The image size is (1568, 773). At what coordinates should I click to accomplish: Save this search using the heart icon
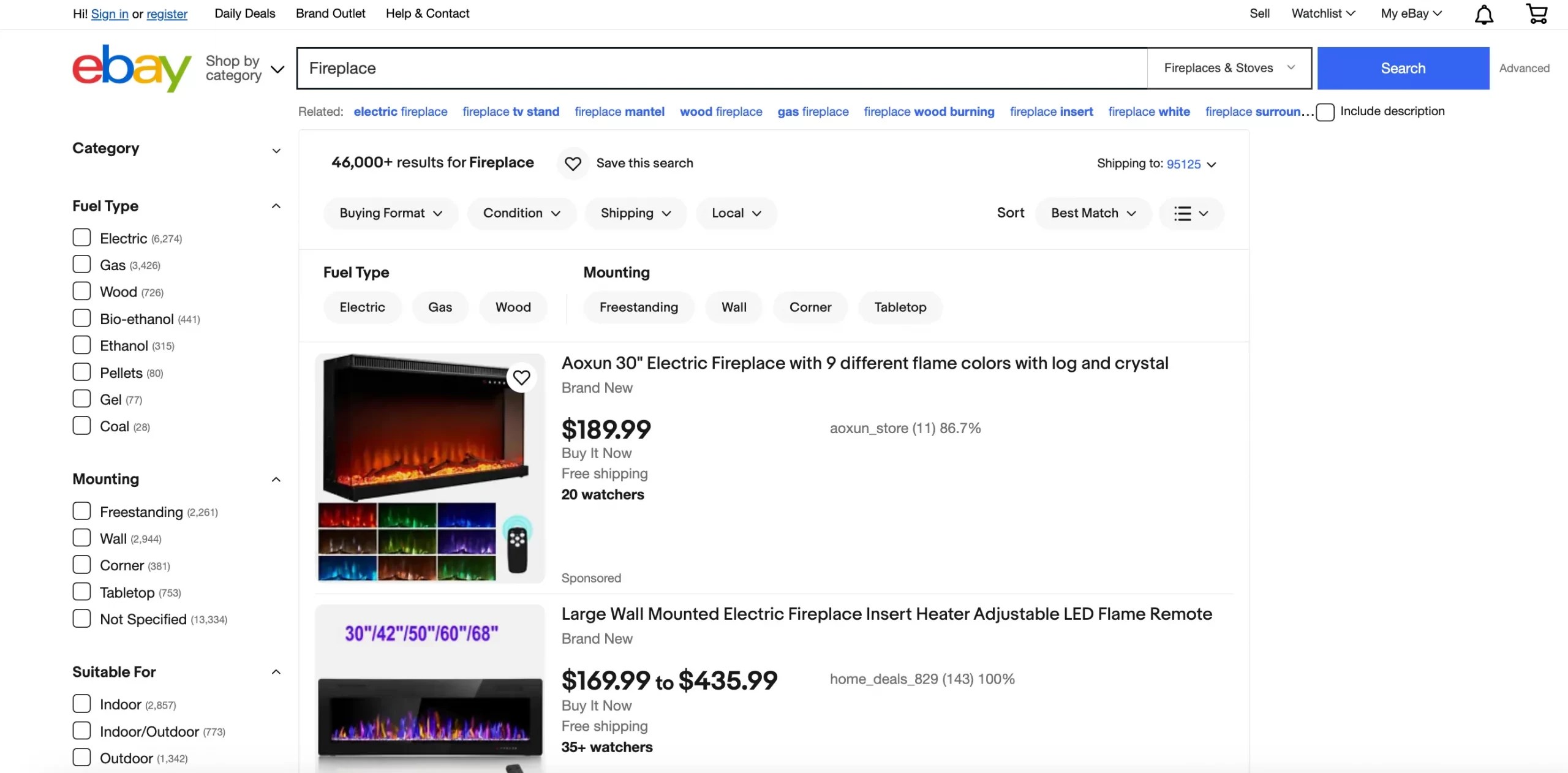(572, 163)
